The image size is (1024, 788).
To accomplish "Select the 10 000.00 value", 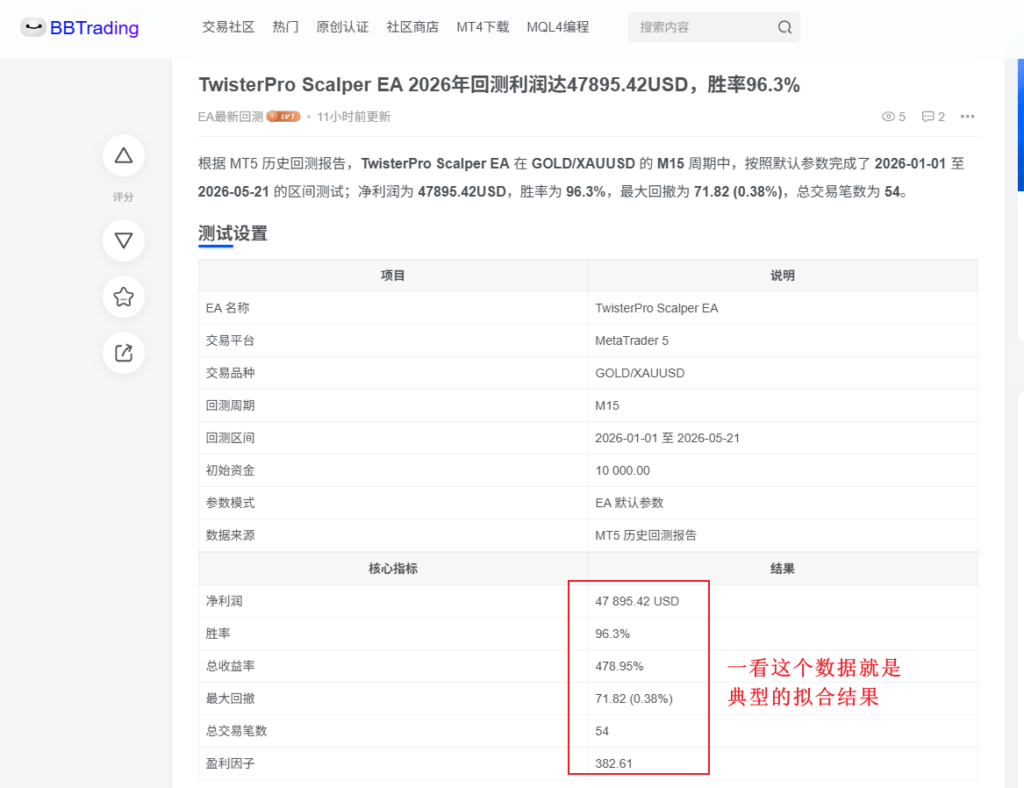I will [622, 471].
